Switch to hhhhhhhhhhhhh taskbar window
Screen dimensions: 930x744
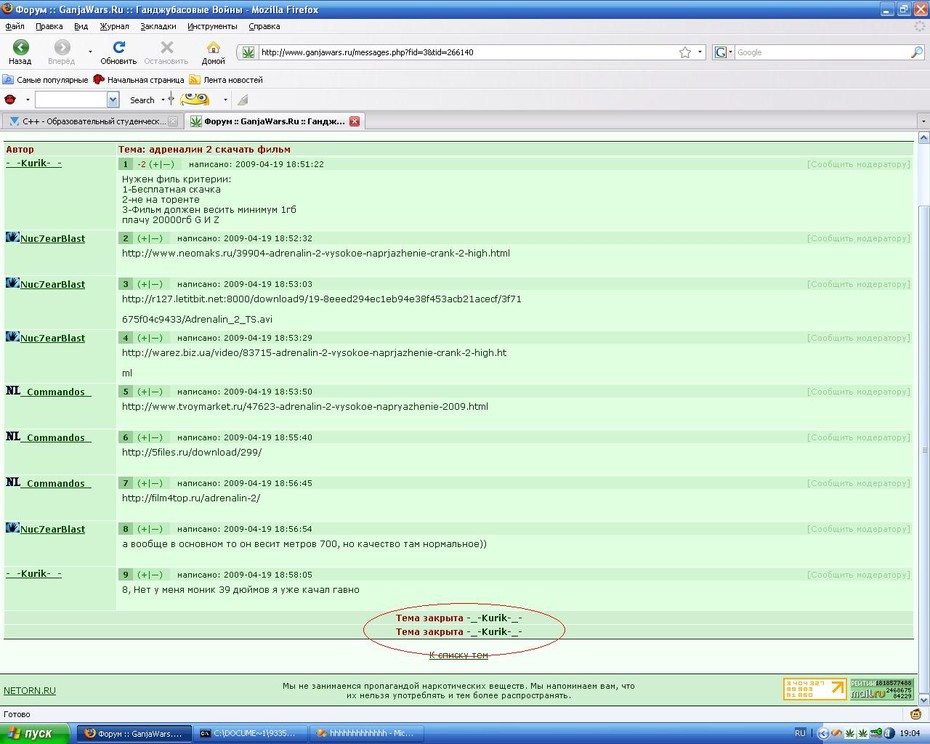coord(367,733)
